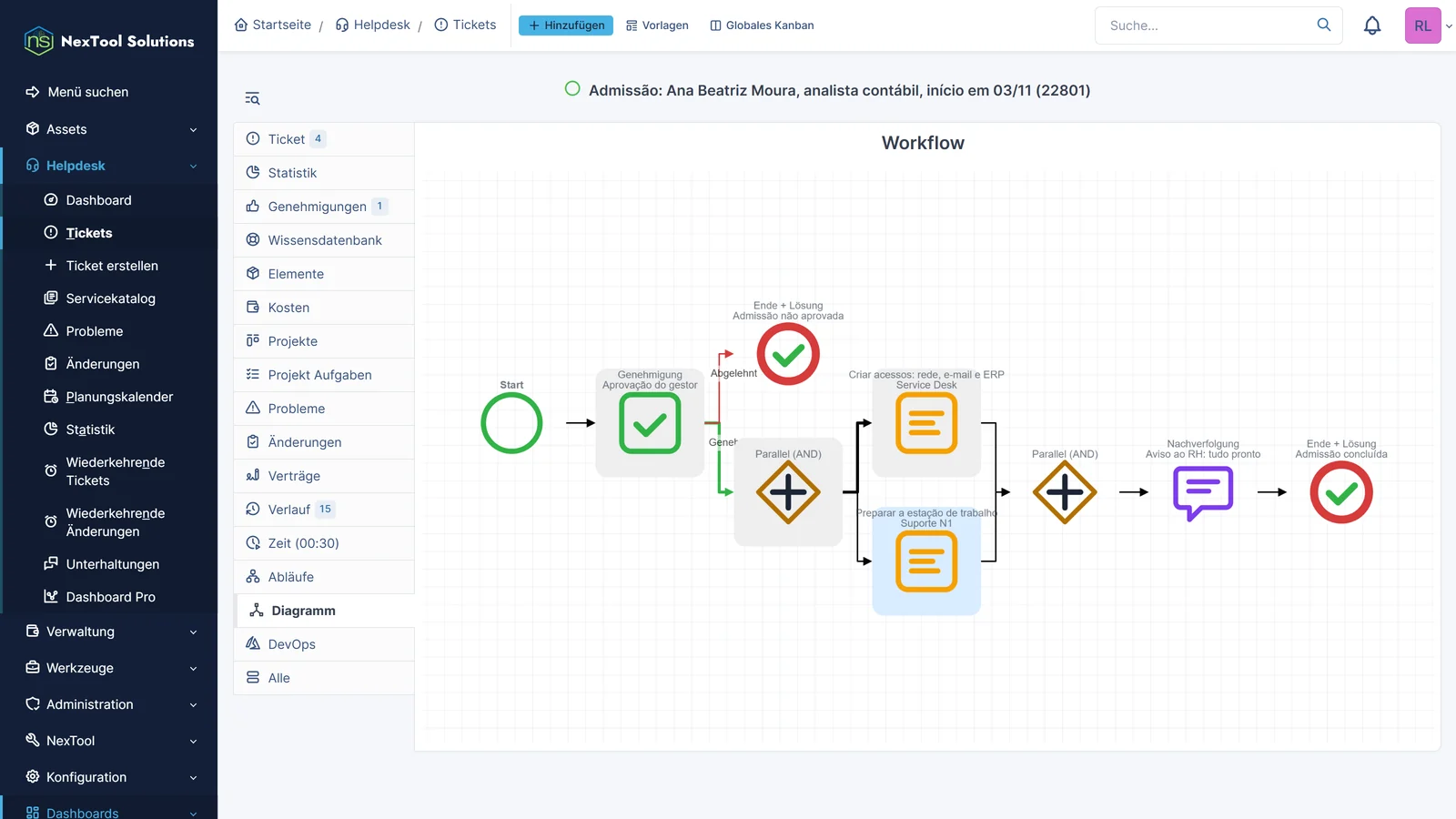The width and height of the screenshot is (1456, 819).
Task: Click the Admissão não aprovada end node
Action: 788,354
